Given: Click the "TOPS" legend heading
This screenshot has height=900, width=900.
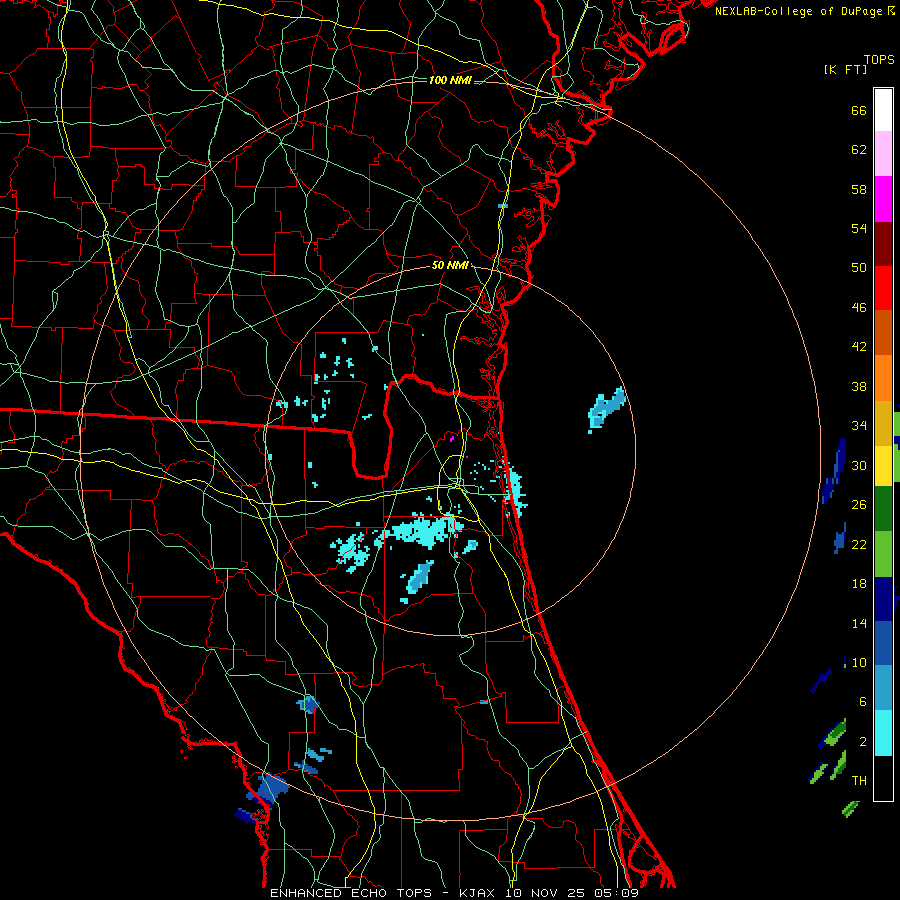Looking at the screenshot, I should point(879,60).
